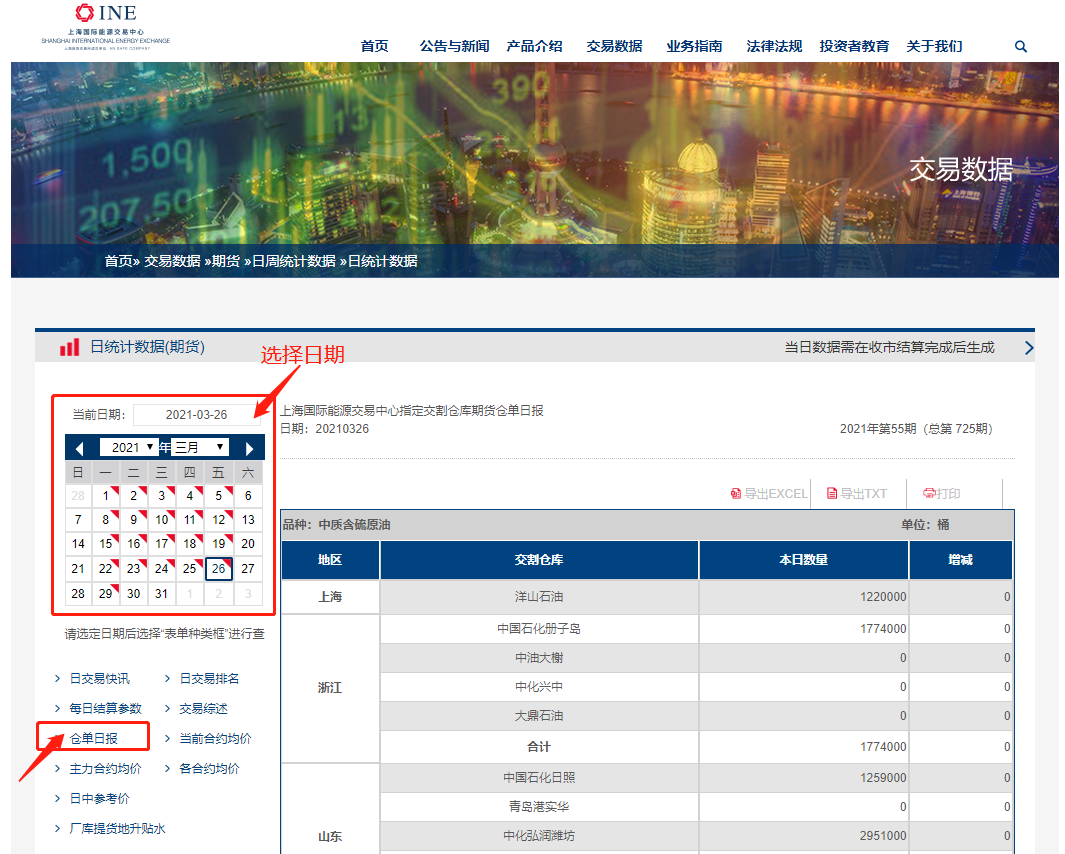Click the right arrow beside the notice
This screenshot has height=854, width=1065.
click(1029, 348)
